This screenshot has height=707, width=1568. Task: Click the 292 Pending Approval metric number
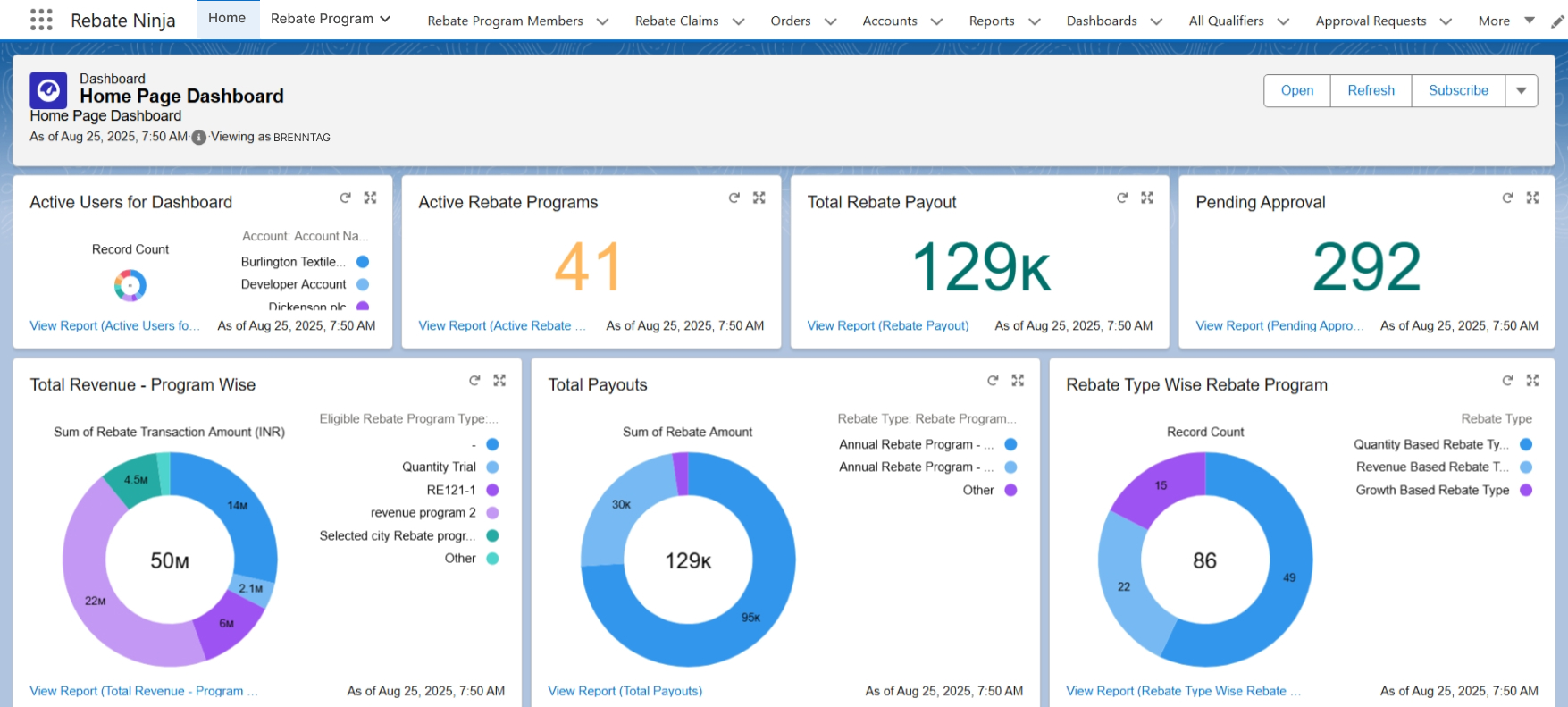pos(1366,266)
